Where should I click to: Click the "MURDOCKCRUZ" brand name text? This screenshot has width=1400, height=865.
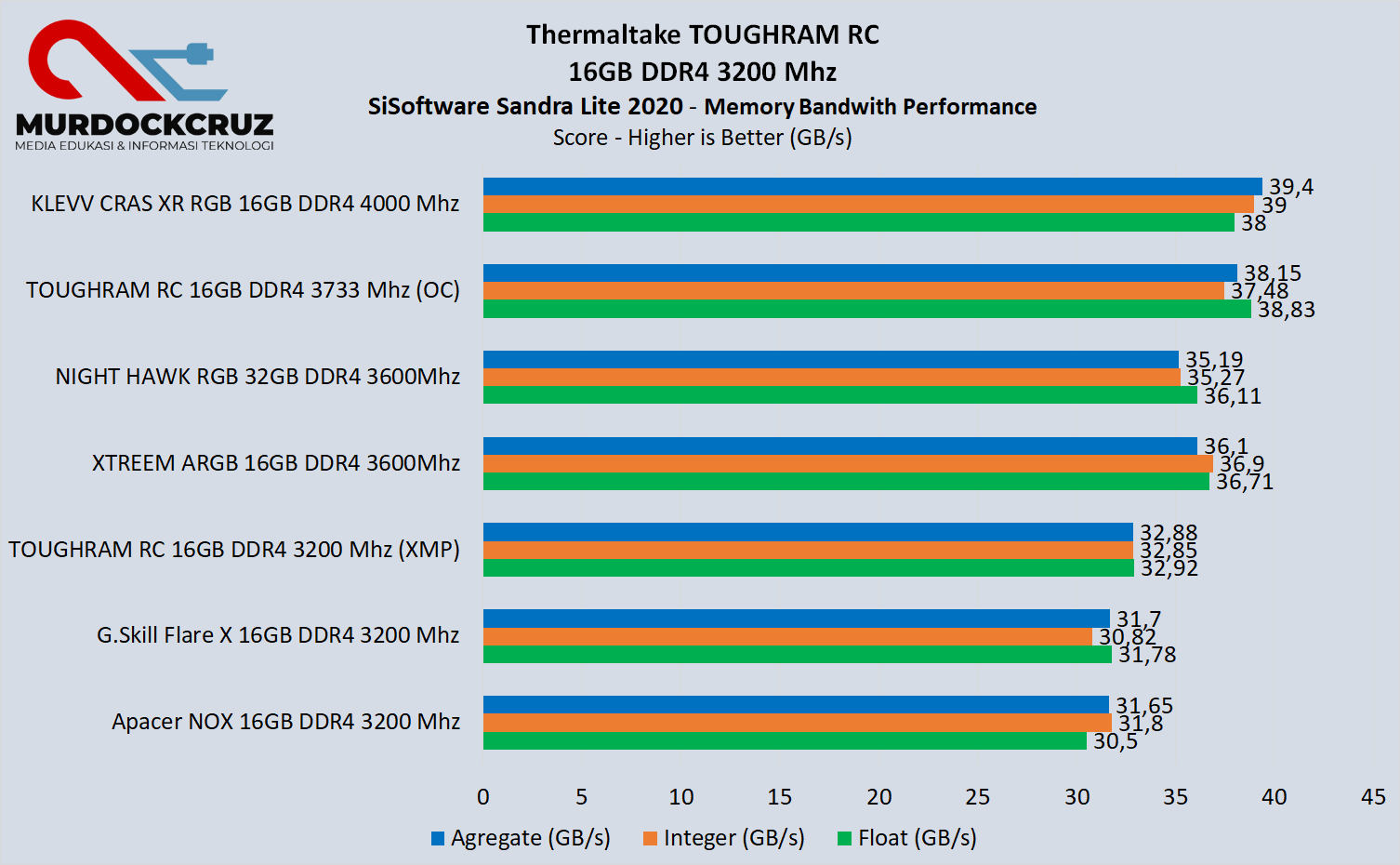pos(145,124)
